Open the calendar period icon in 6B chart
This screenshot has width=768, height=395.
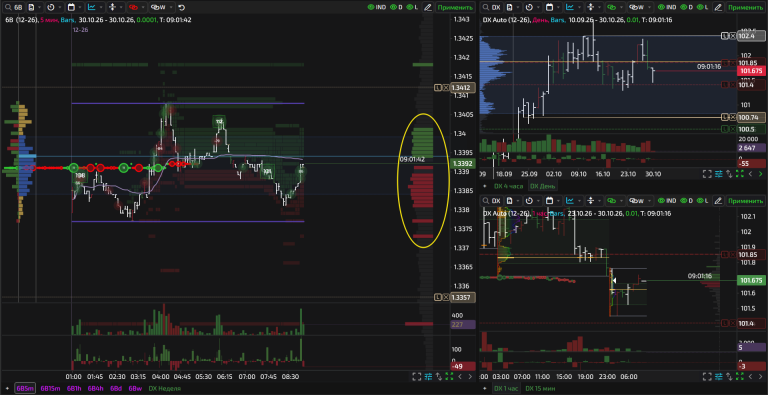click(71, 7)
